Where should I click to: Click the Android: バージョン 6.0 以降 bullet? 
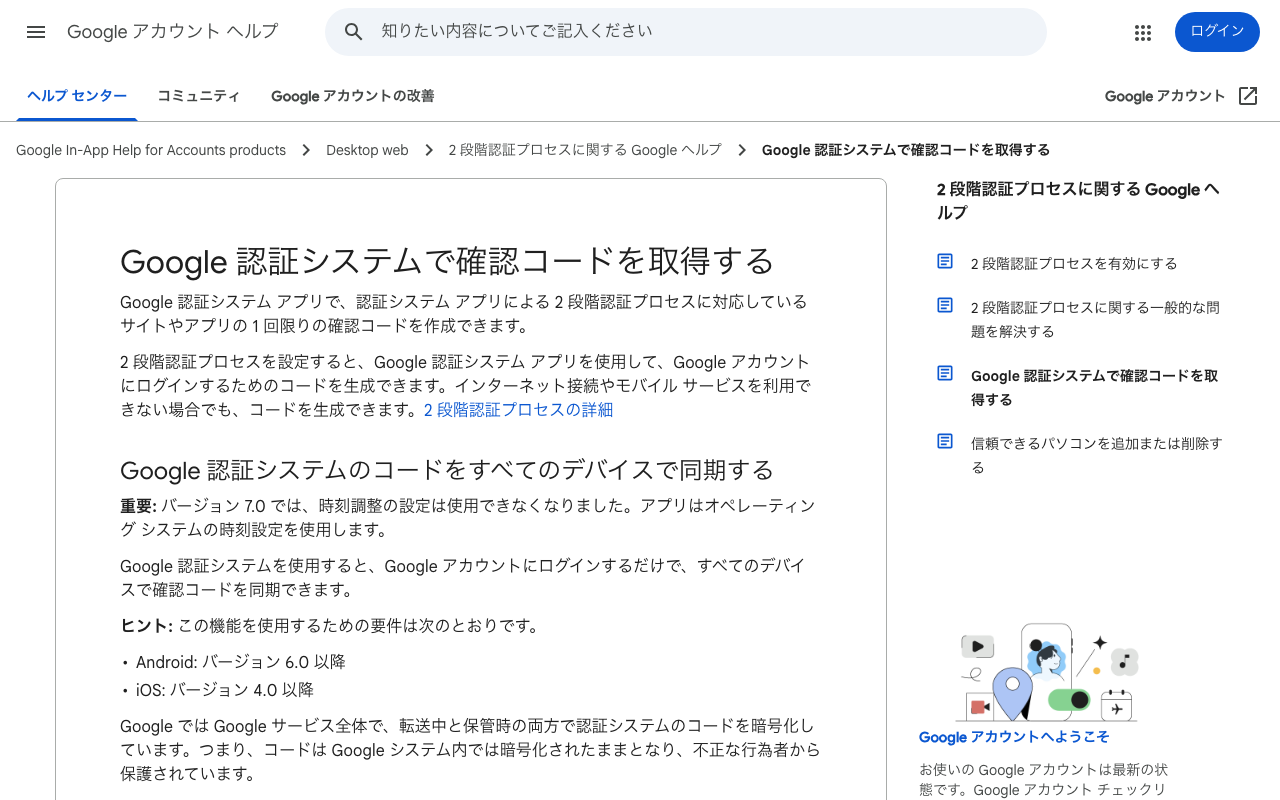click(241, 662)
